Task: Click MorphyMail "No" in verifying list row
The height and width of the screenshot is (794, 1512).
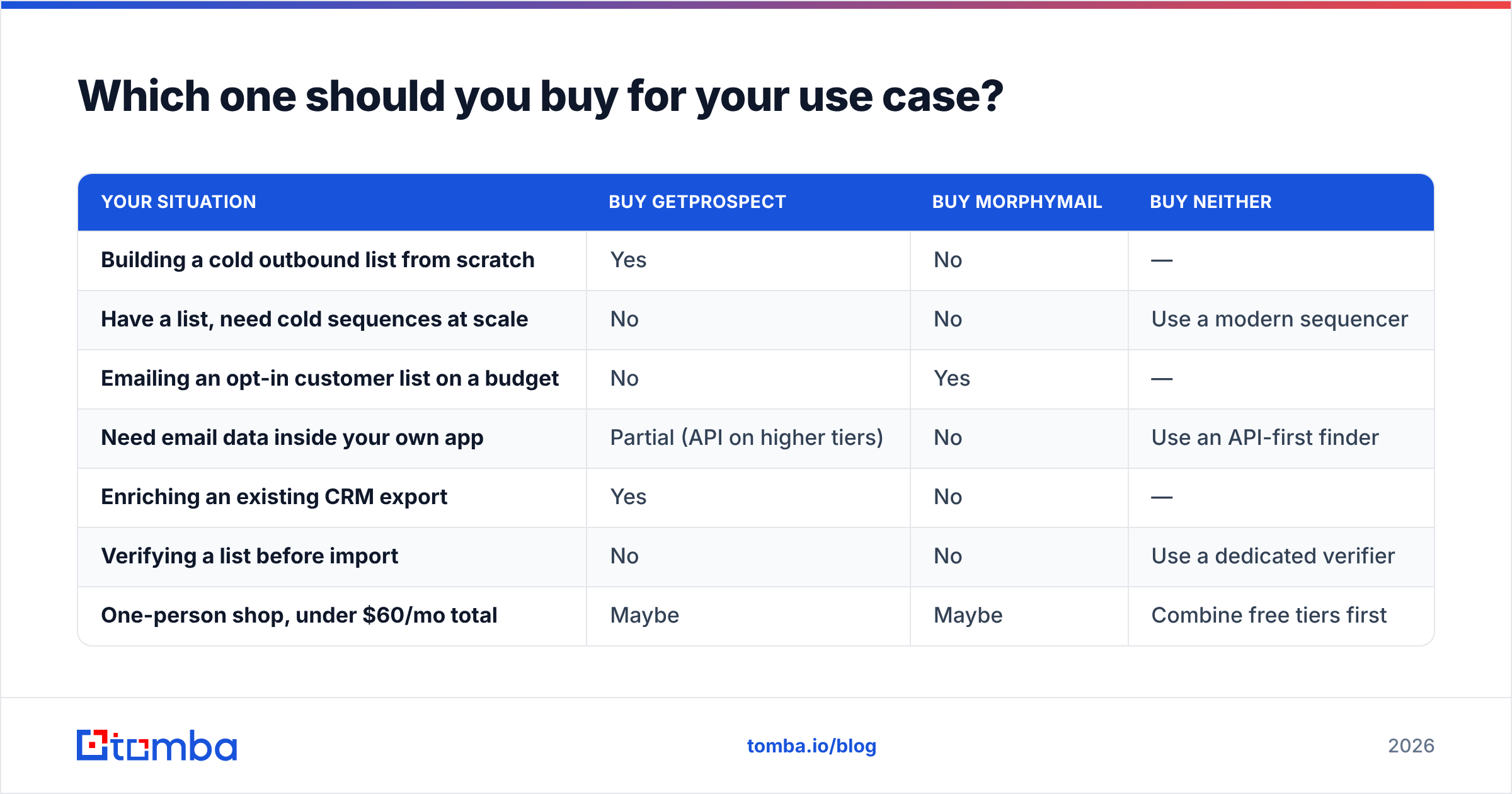Action: pos(948,556)
